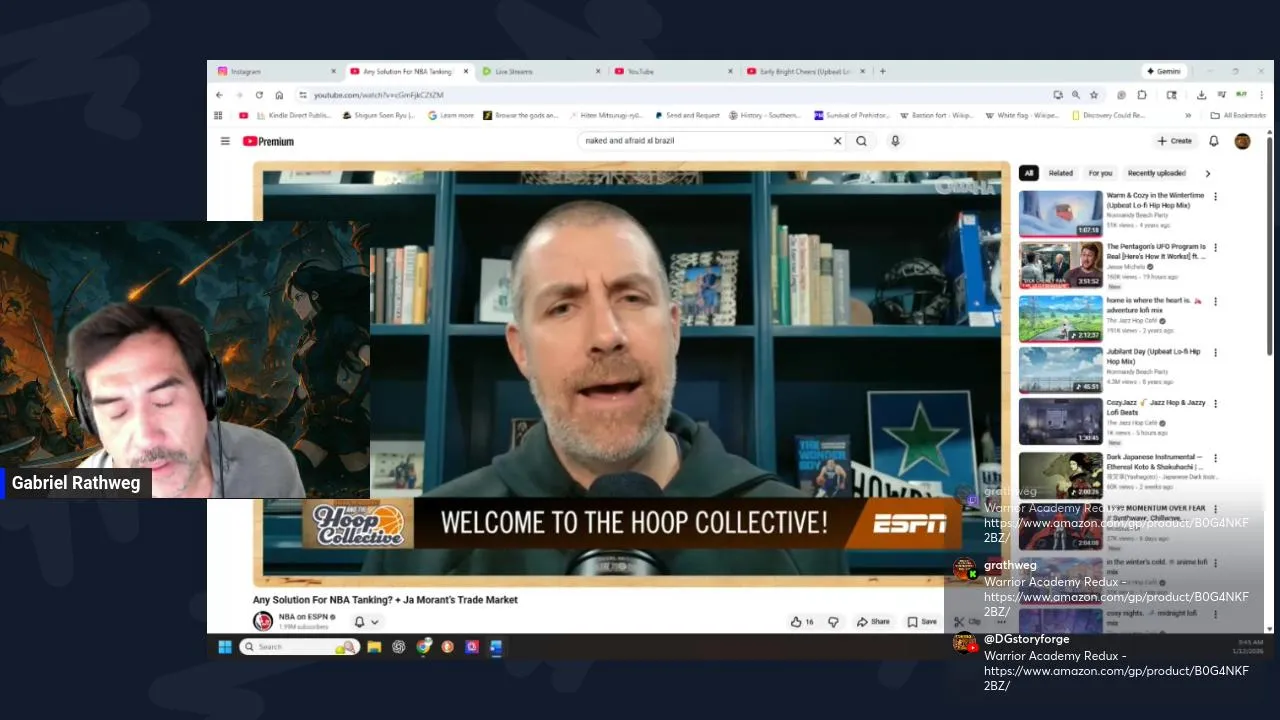The image size is (1280, 720).
Task: Open the Dark Japanese Instrumental thumbnail
Action: click(1060, 475)
